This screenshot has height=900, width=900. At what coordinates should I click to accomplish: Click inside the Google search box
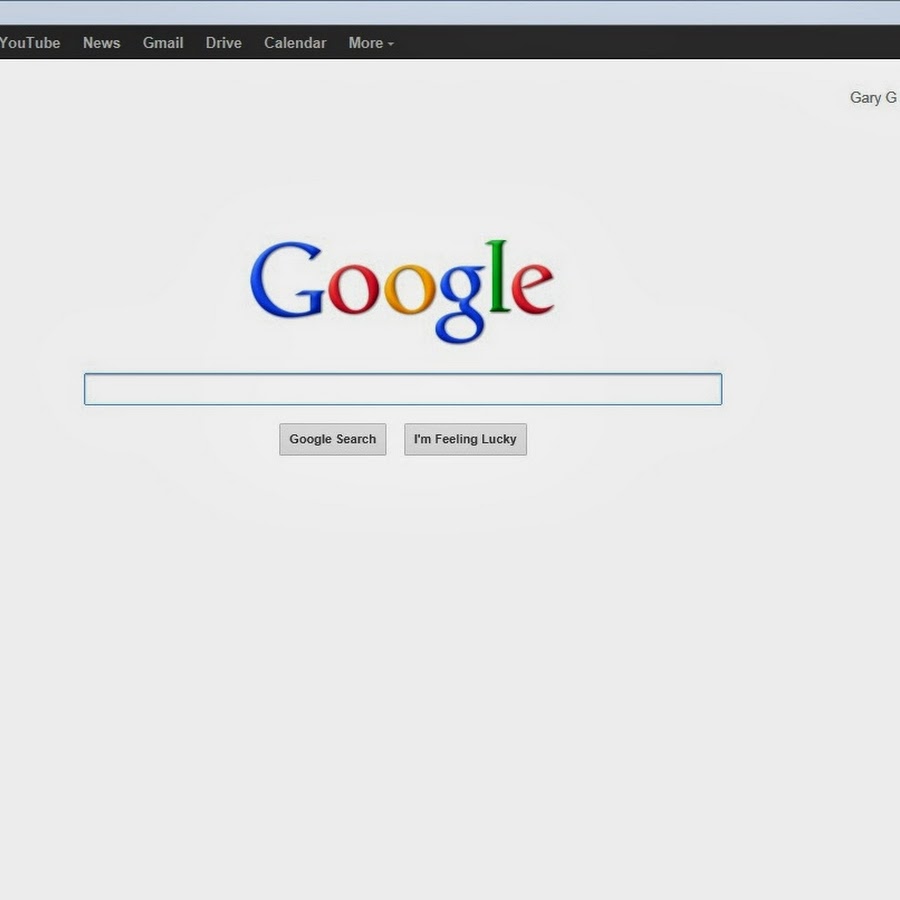(402, 389)
